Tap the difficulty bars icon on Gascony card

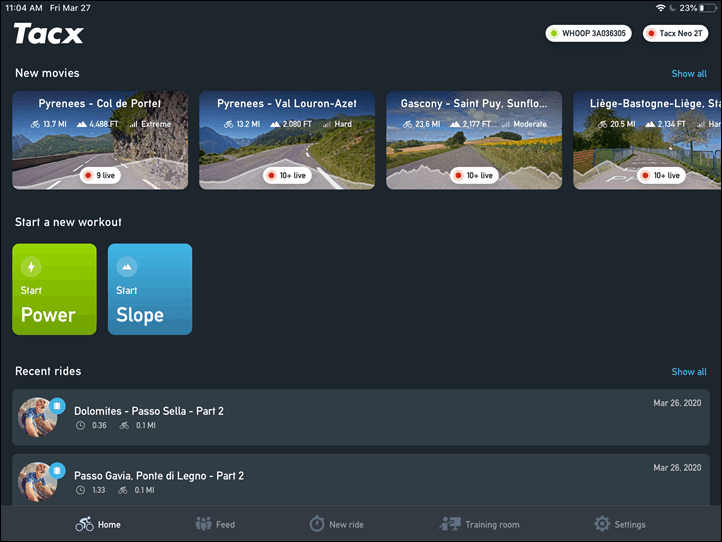coord(506,124)
